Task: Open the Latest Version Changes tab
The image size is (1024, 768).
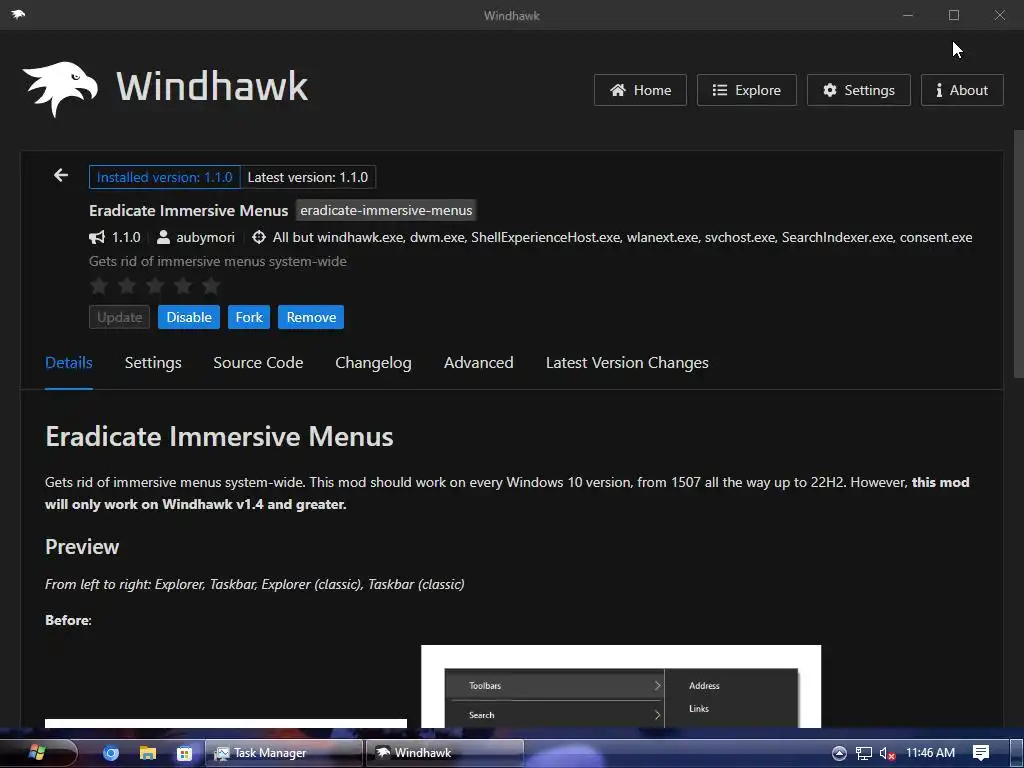Action: [x=627, y=363]
